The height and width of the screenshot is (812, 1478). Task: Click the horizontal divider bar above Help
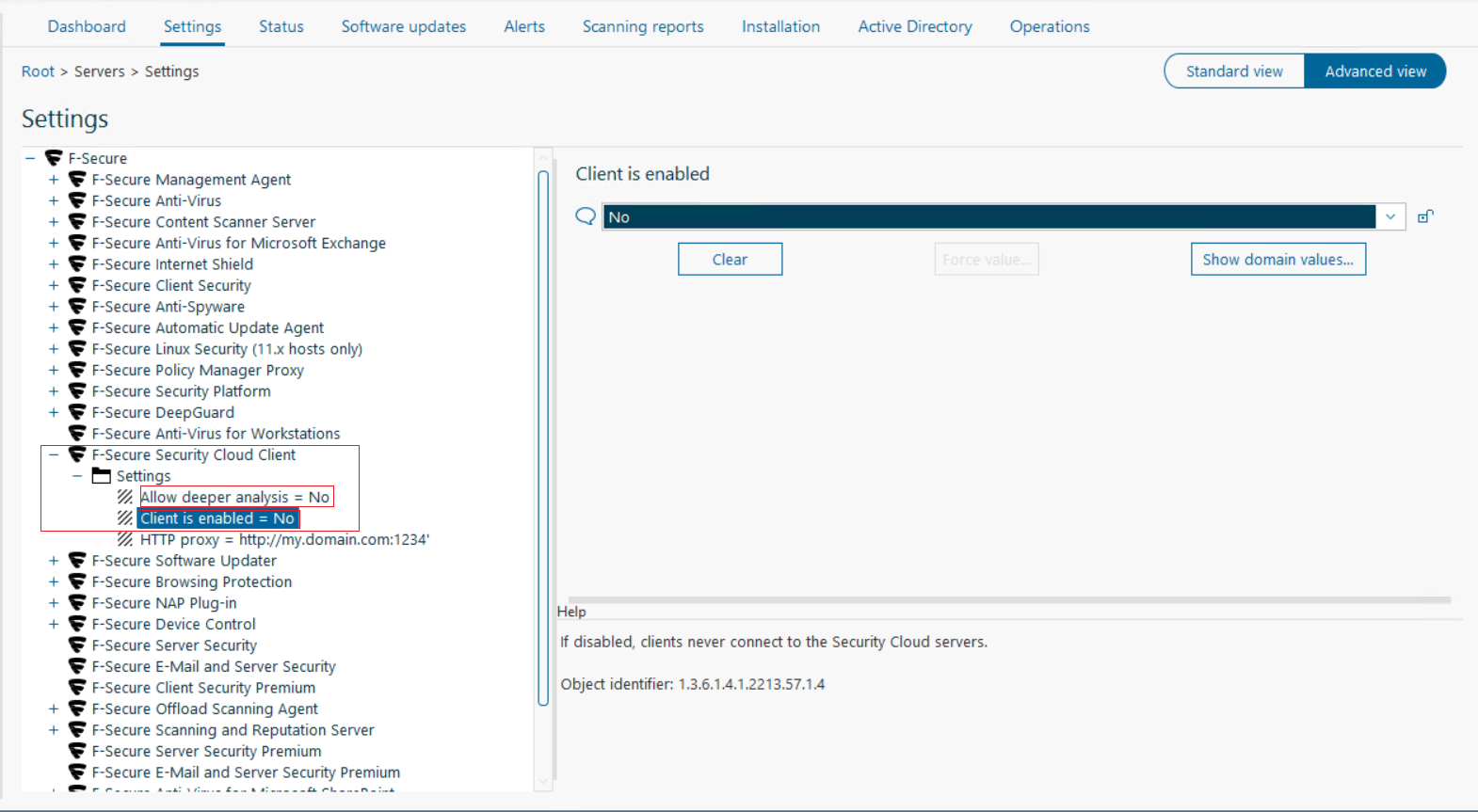(x=1009, y=599)
